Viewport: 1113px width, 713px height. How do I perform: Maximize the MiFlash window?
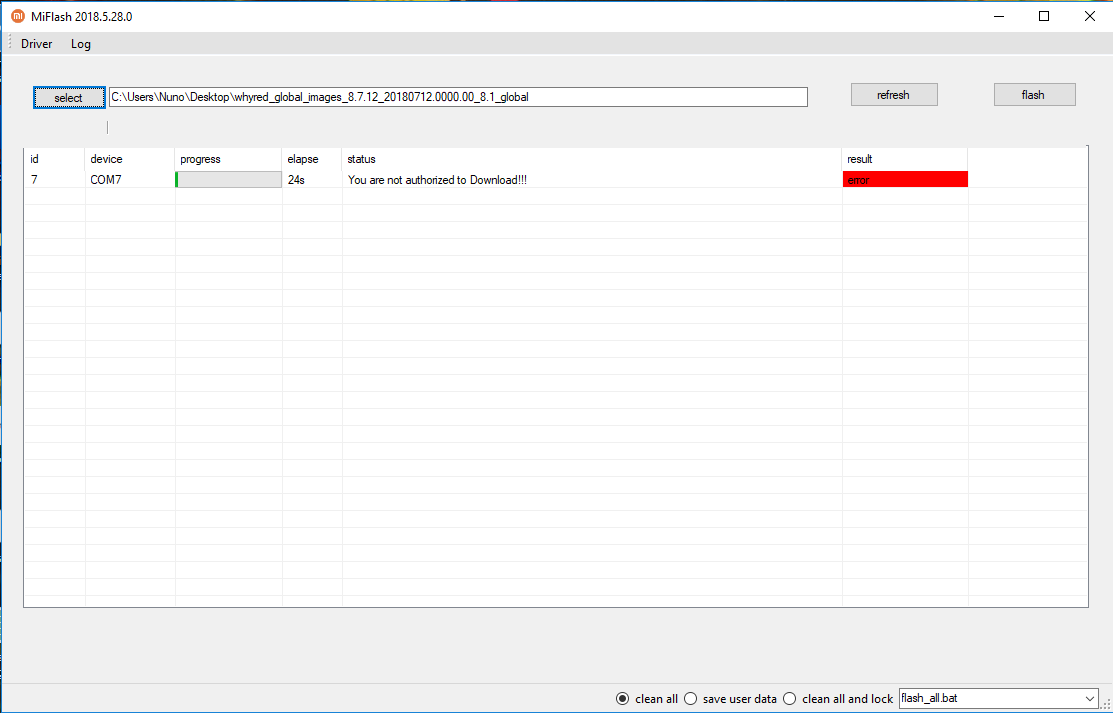click(1044, 16)
